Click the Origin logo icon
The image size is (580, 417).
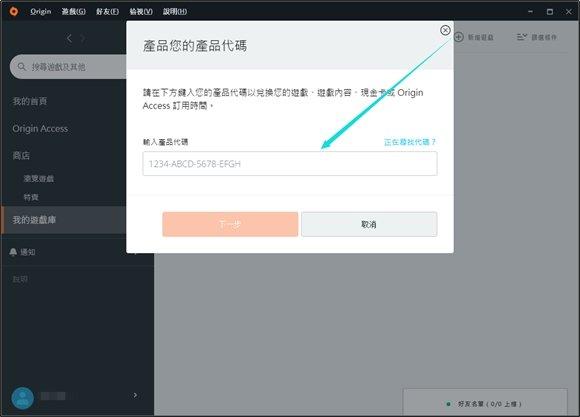pyautogui.click(x=14, y=11)
